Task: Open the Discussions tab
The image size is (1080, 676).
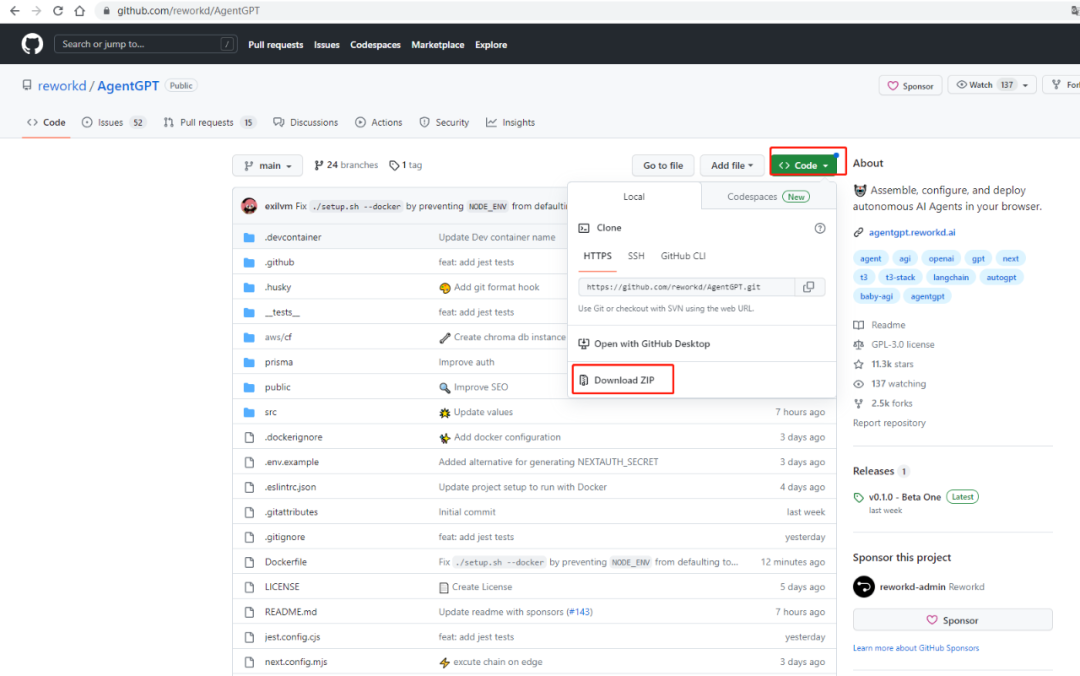Action: pos(306,123)
